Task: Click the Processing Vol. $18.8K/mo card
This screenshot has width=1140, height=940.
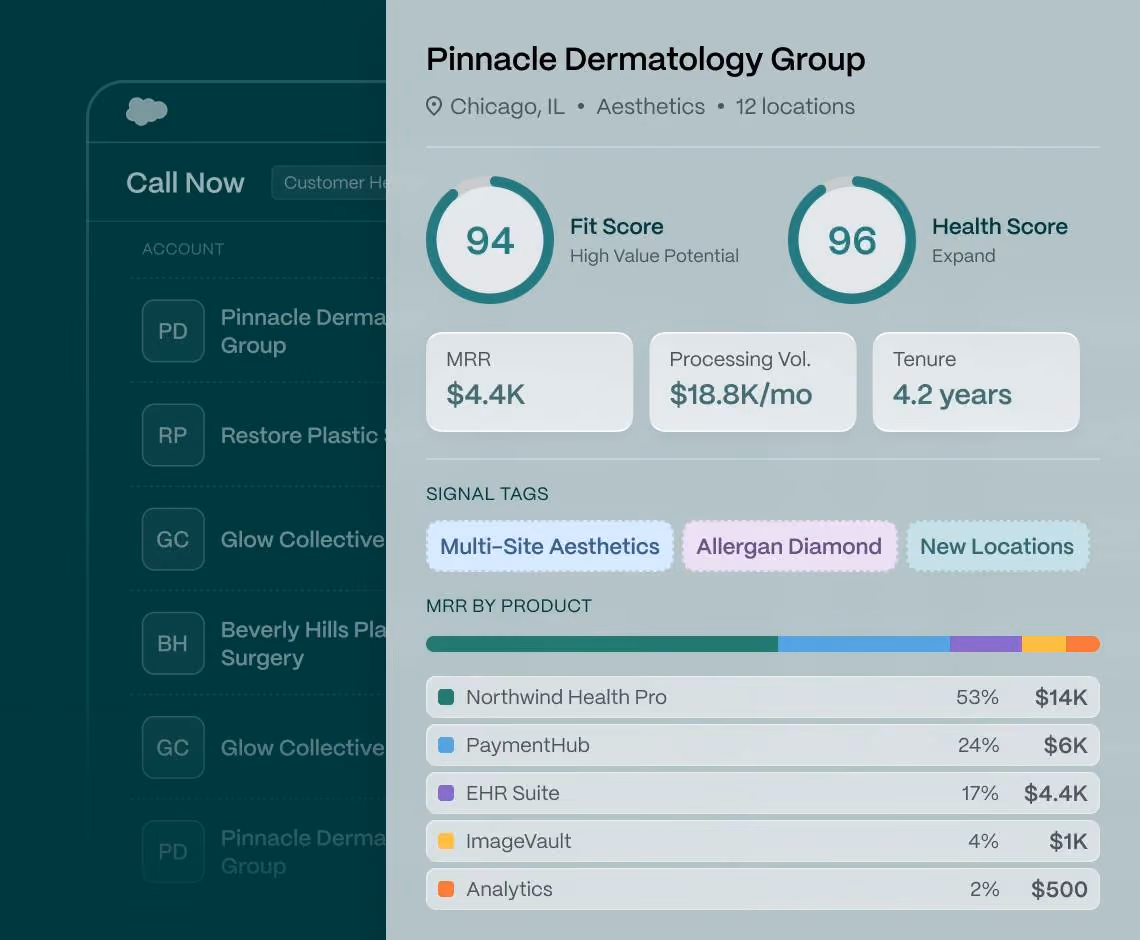Action: click(x=752, y=382)
